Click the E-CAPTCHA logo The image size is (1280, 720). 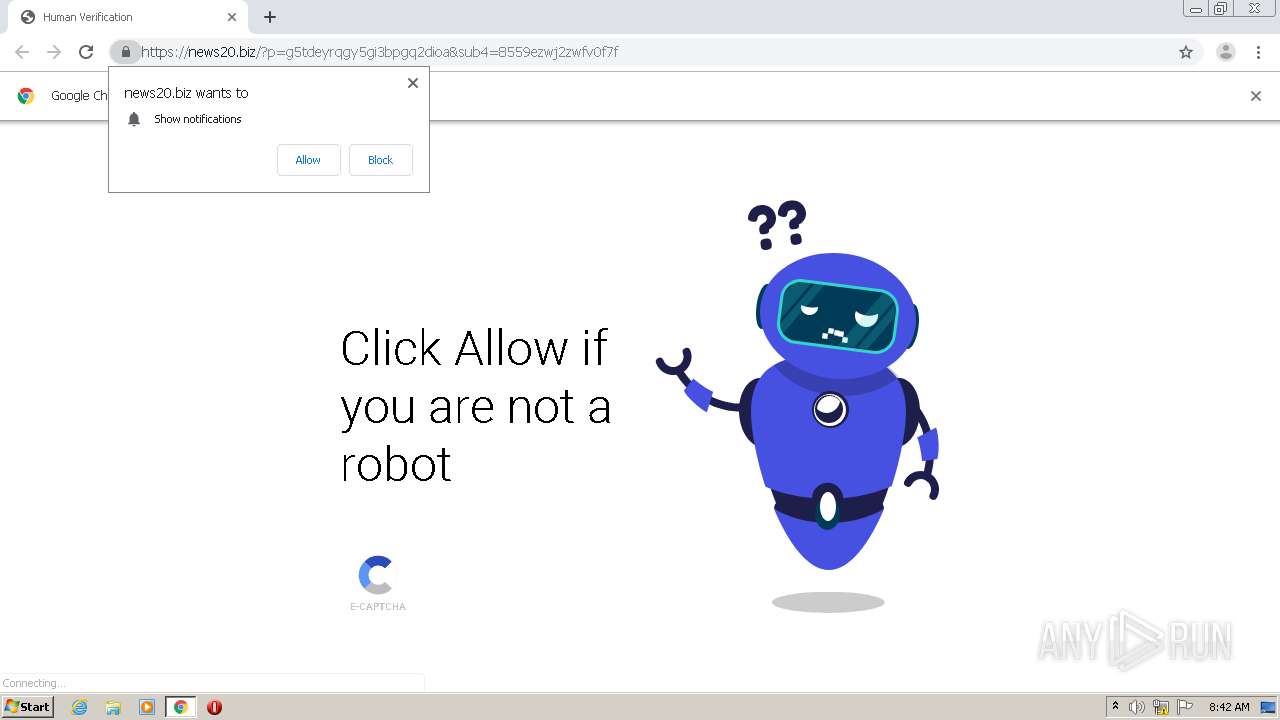(x=377, y=584)
